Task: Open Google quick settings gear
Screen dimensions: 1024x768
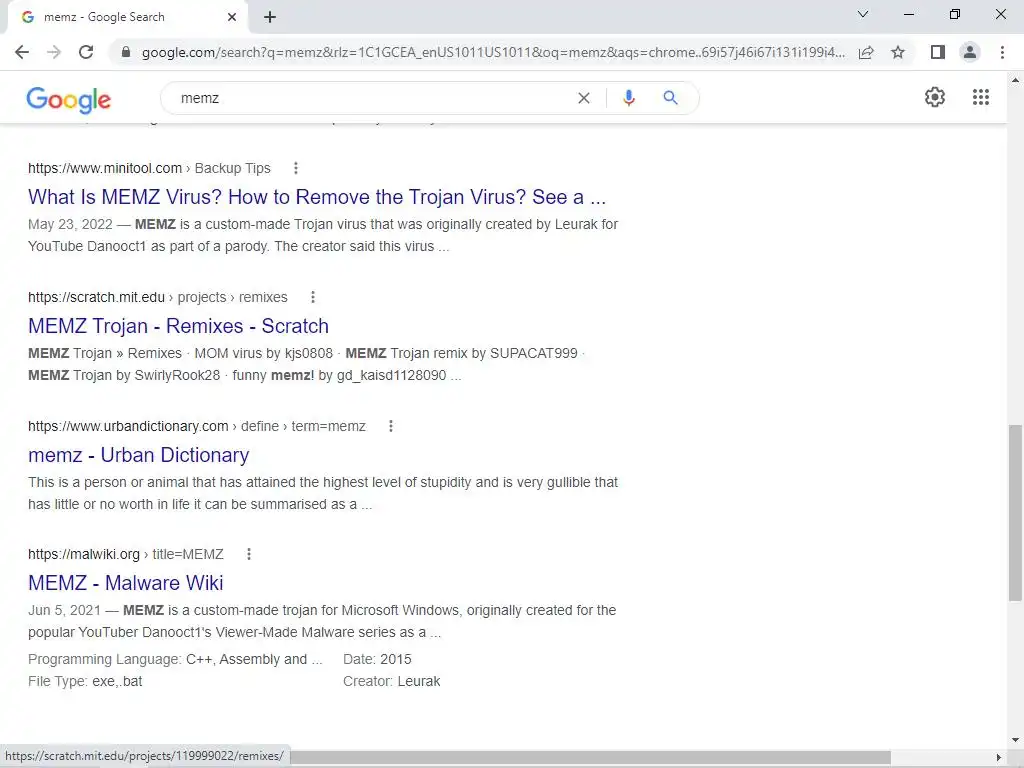Action: [x=935, y=97]
